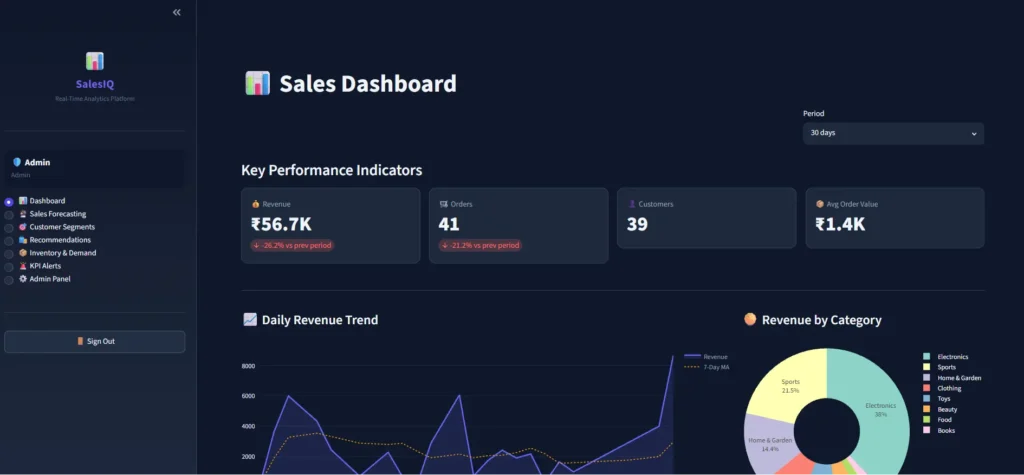Screen dimensions: 1024x475
Task: Click the Beauty orange swatch in legend
Action: pyautogui.click(x=926, y=409)
